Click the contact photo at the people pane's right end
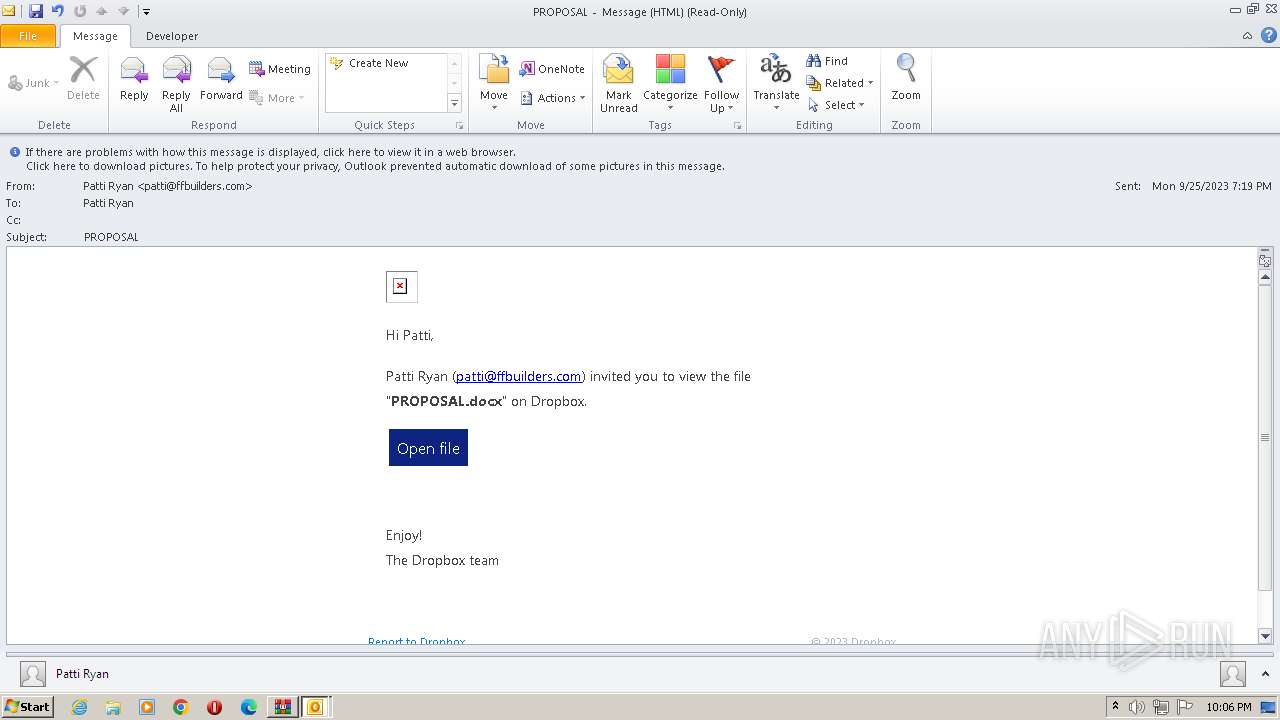 [1233, 674]
